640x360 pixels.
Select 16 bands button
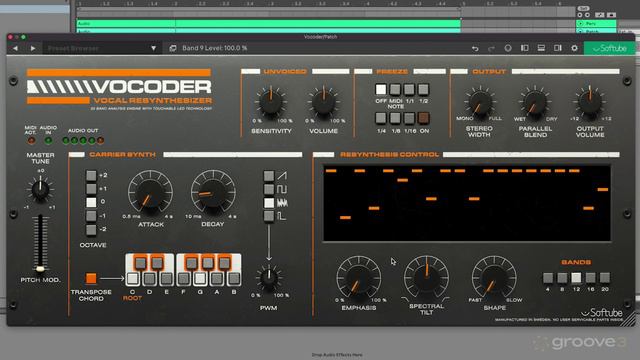pyautogui.click(x=591, y=278)
